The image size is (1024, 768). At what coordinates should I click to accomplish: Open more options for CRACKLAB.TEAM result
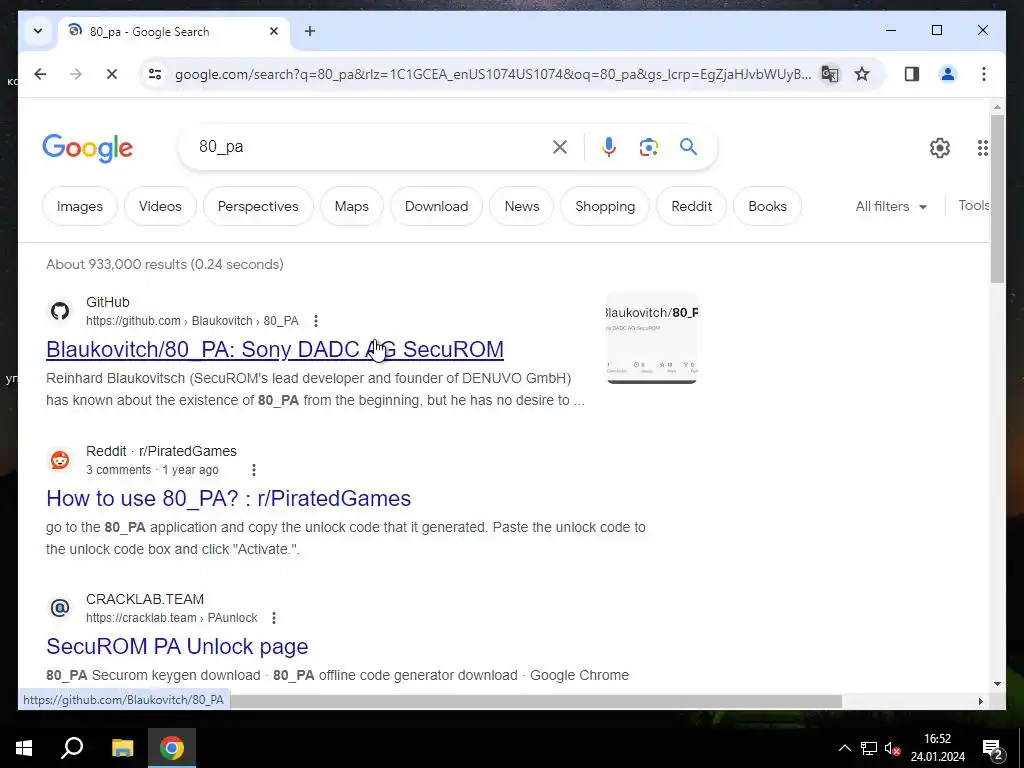pyautogui.click(x=274, y=618)
